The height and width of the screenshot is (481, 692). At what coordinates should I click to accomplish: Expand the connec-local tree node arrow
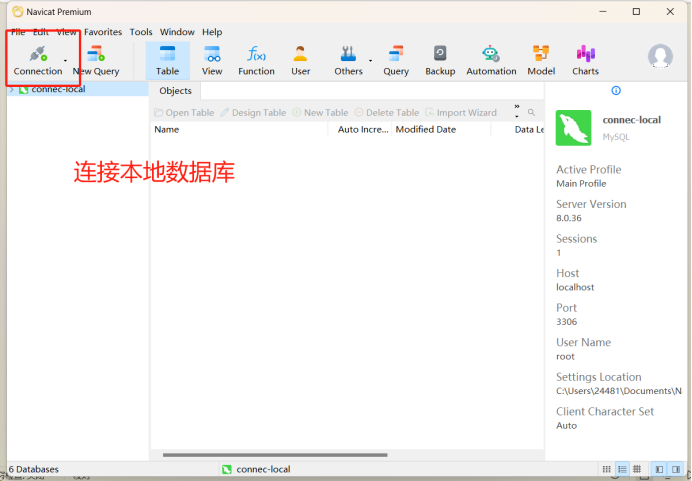12,89
